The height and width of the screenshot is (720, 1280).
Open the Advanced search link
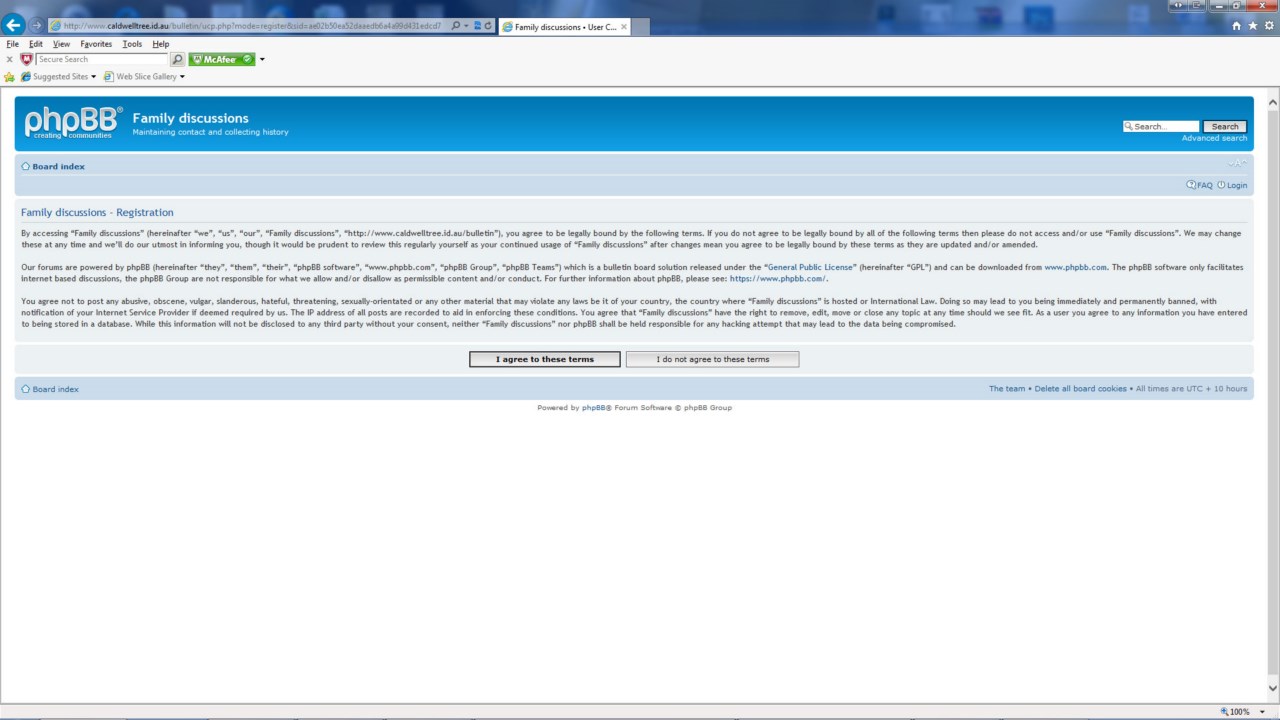click(1214, 138)
